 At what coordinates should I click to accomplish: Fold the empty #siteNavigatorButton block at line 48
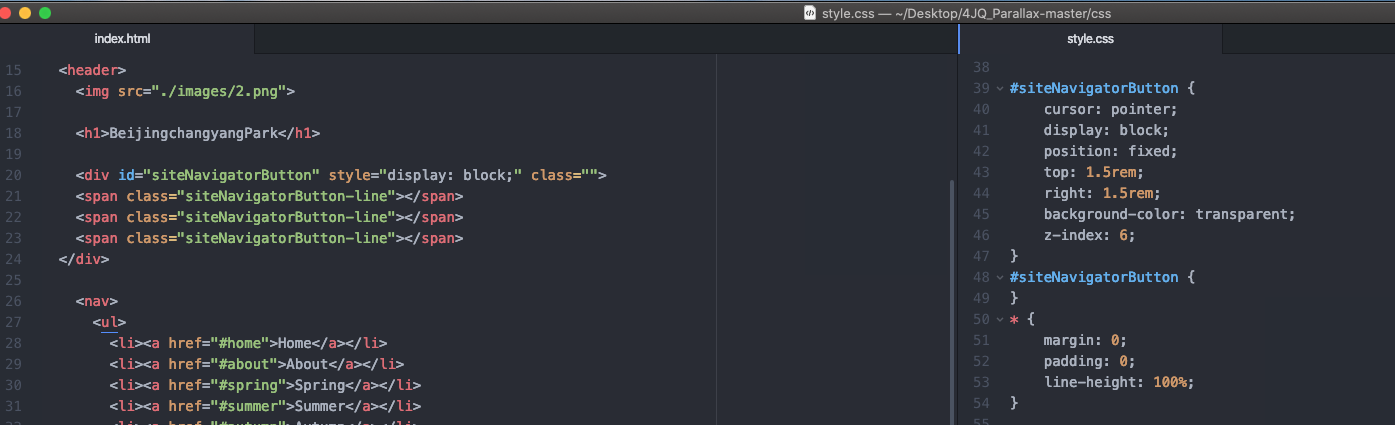click(1000, 277)
